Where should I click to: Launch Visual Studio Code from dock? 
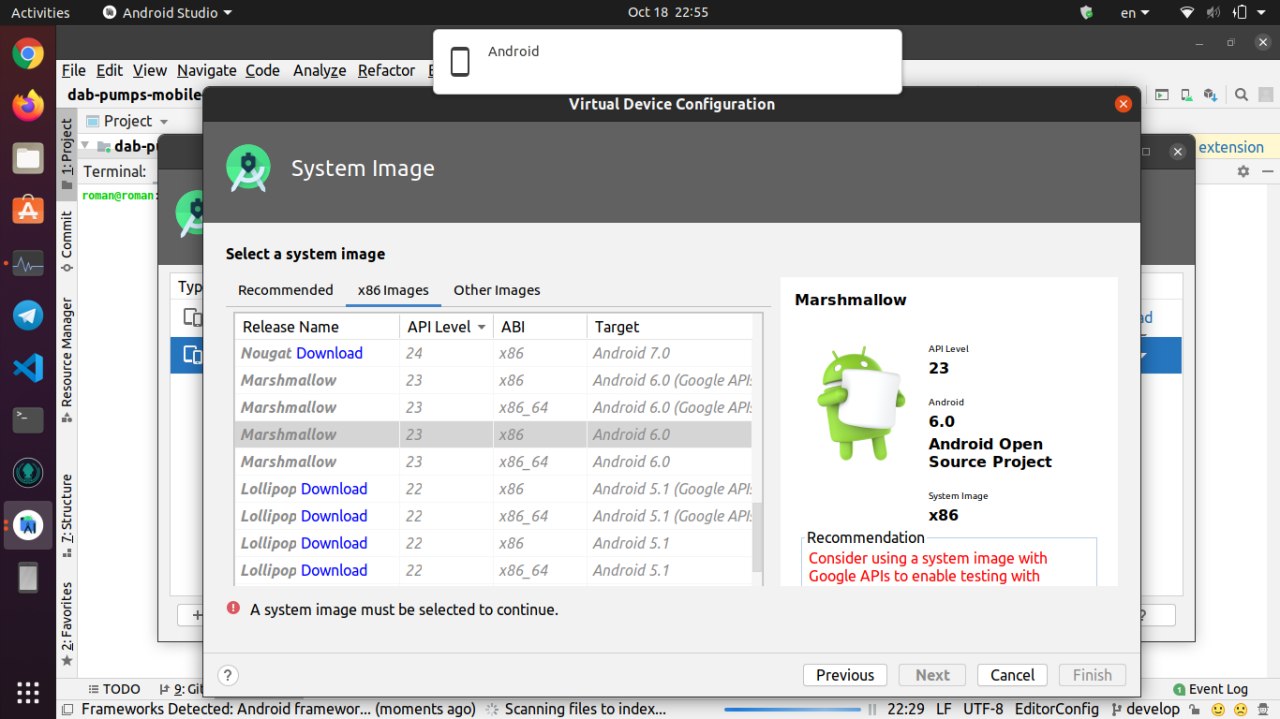pyautogui.click(x=28, y=368)
